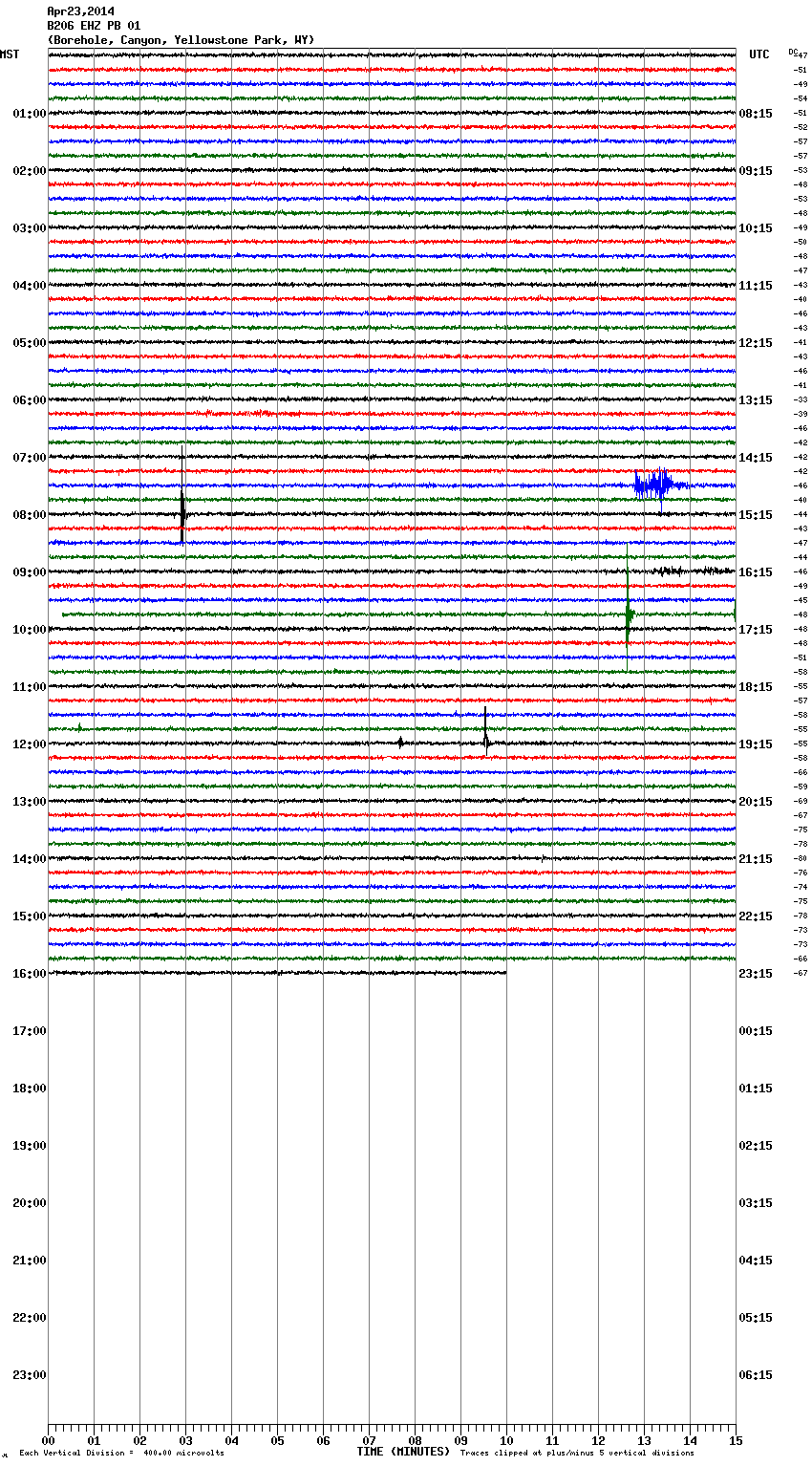Select the 01:00 MST time label

click(30, 114)
